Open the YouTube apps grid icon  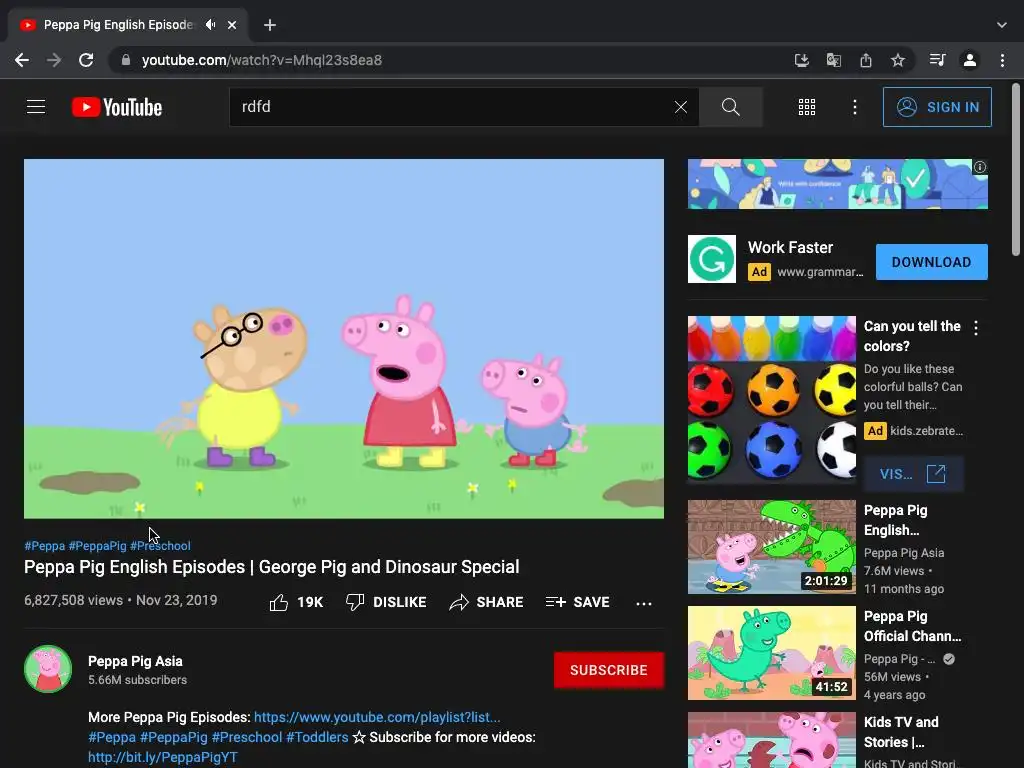[807, 107]
